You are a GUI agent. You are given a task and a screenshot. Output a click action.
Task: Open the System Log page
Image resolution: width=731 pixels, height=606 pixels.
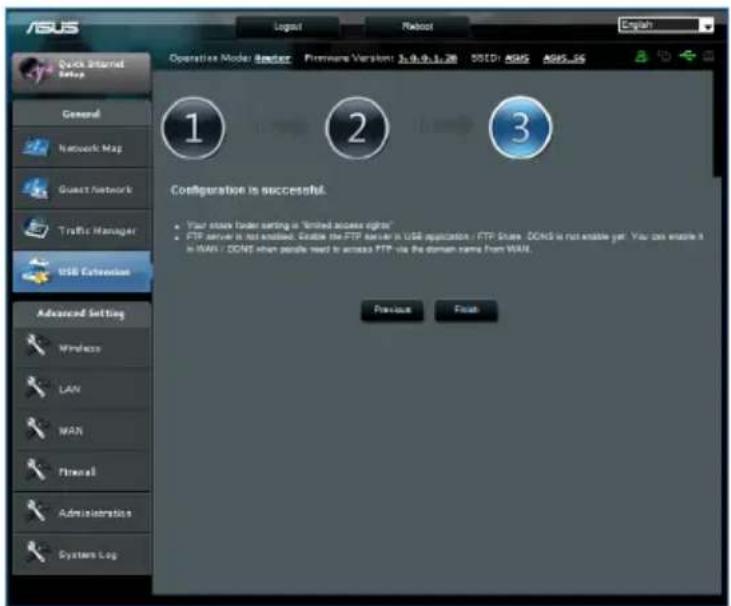tap(82, 554)
